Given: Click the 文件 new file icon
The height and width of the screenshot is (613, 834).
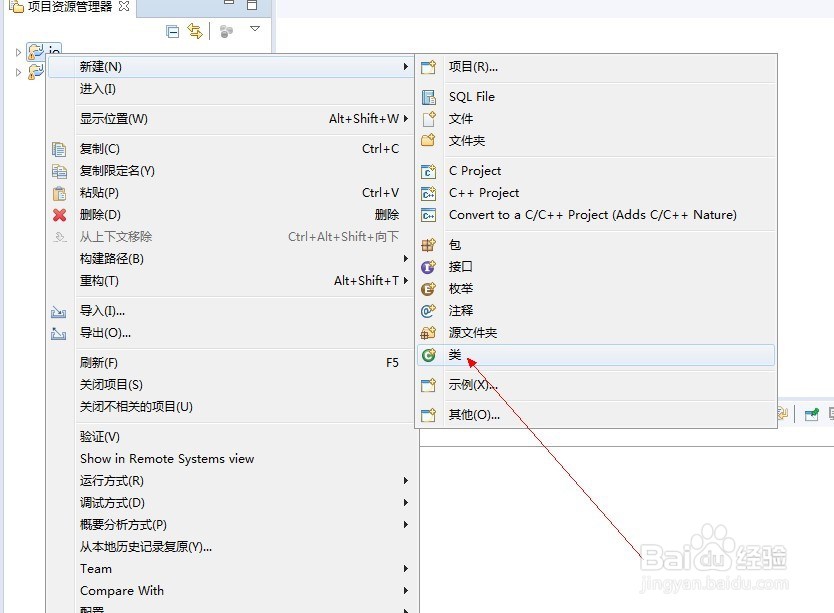Looking at the screenshot, I should click(x=429, y=119).
